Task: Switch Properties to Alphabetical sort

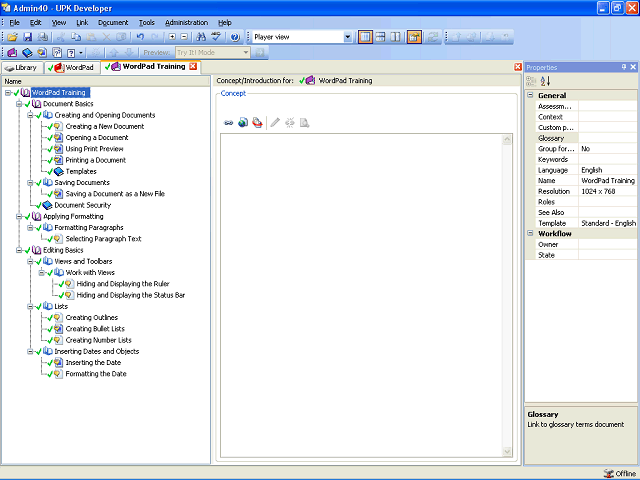Action: pyautogui.click(x=545, y=81)
